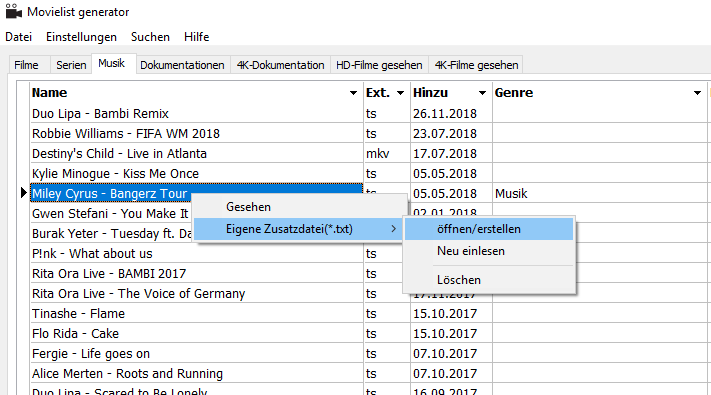Click the Musik genre cell
Image resolution: width=711 pixels, height=395 pixels.
(x=599, y=194)
